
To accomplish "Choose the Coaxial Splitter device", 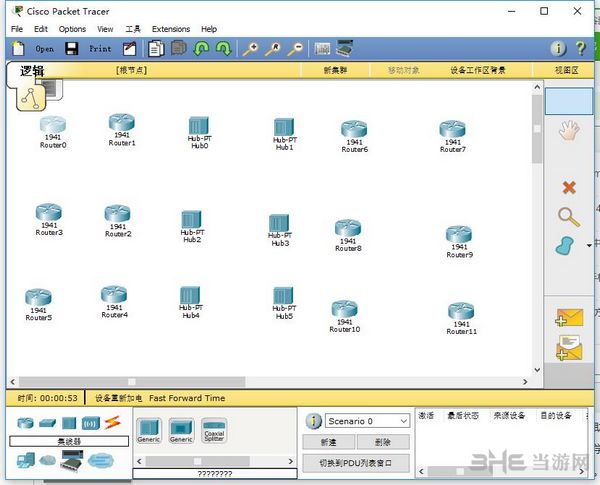I will tap(214, 430).
